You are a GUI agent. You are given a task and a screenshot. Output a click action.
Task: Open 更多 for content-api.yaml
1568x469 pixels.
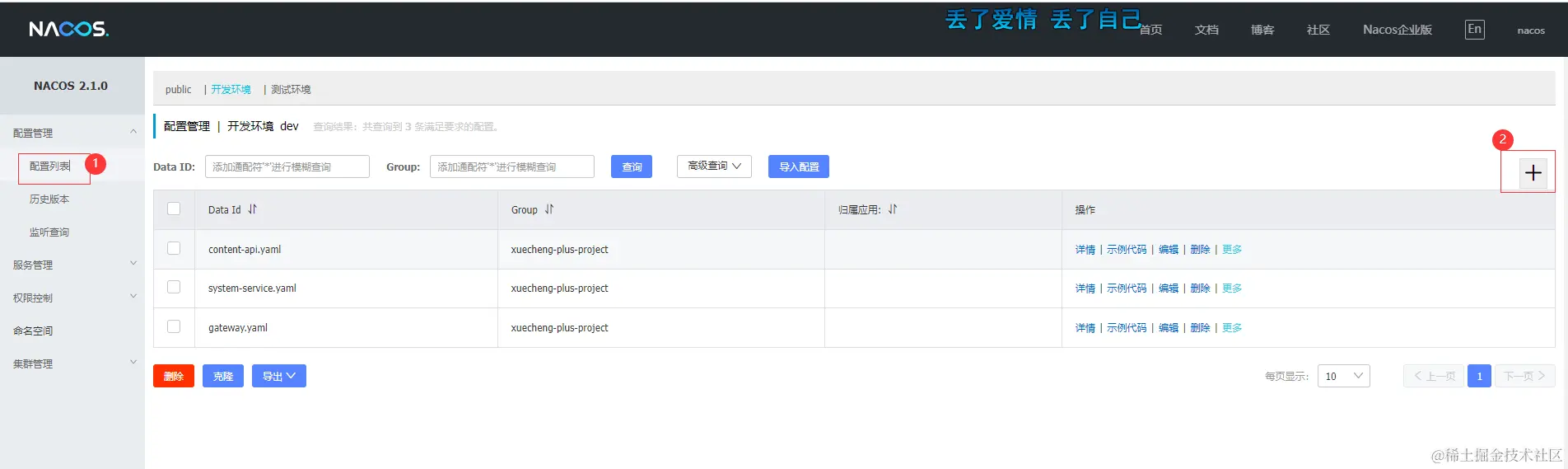(1232, 250)
